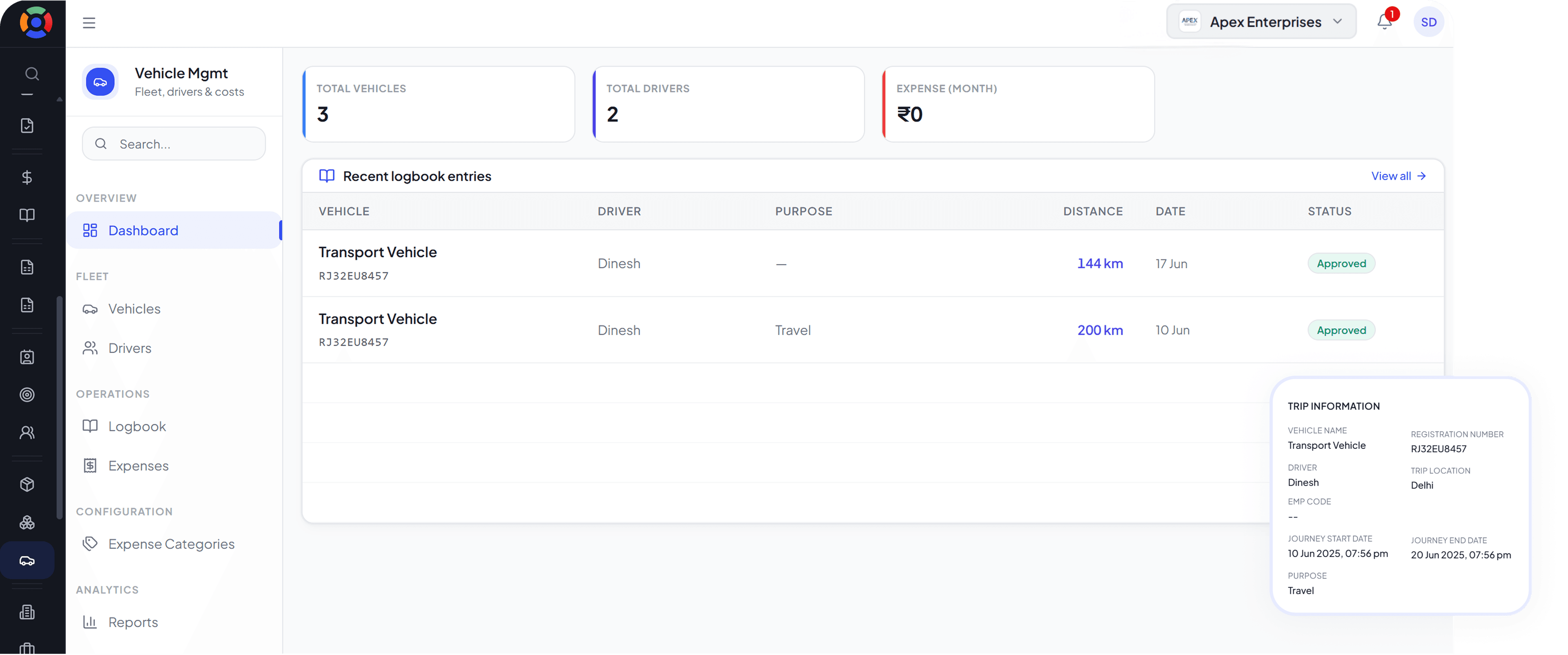Open the document checkmark icon in rail
This screenshot has height=655, width=1568.
point(27,126)
